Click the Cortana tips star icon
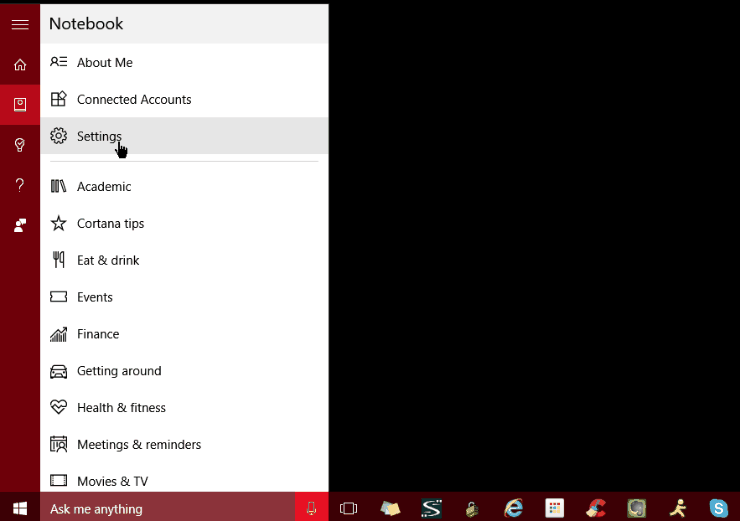The width and height of the screenshot is (740, 521). [x=59, y=223]
